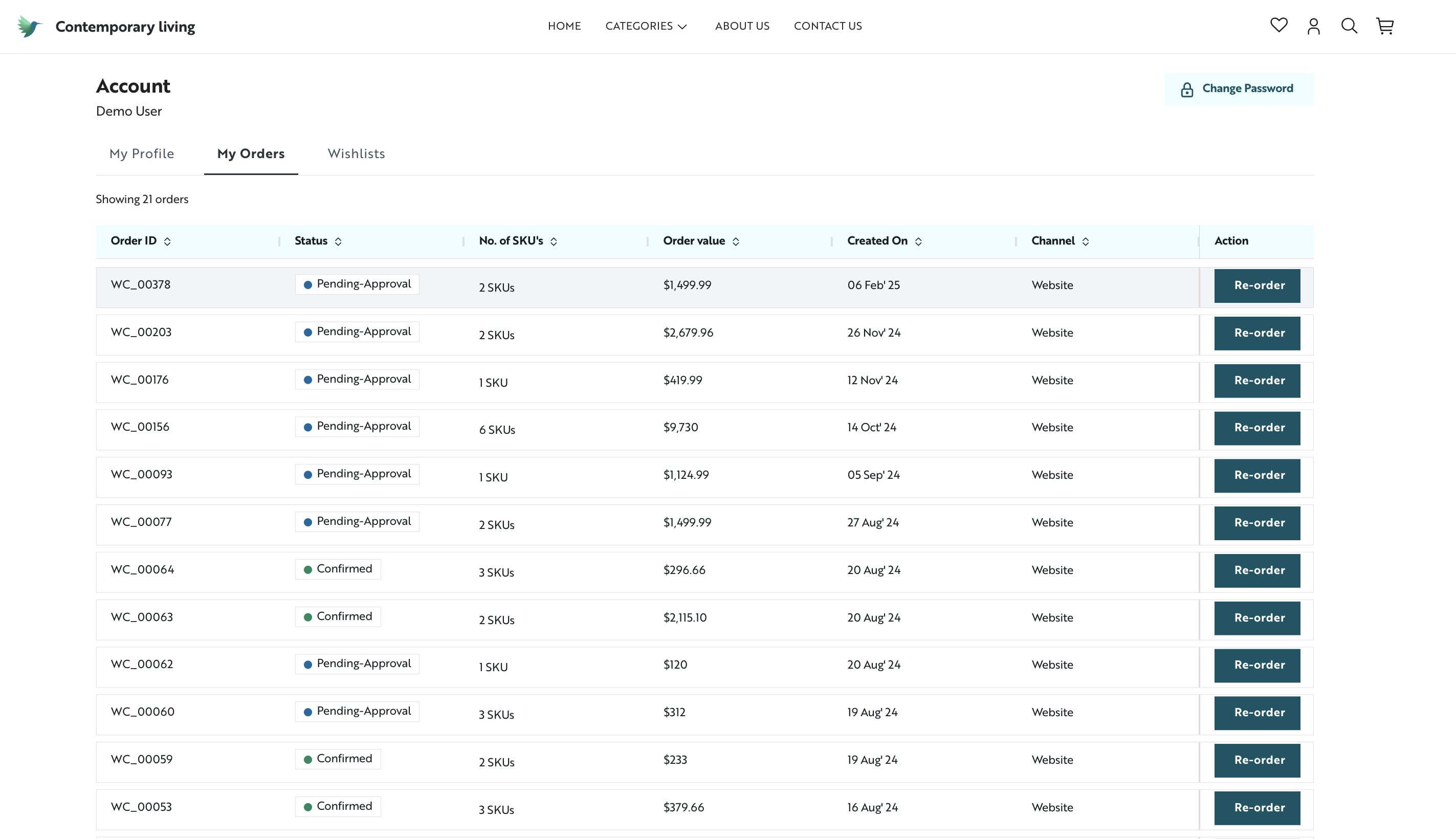
Task: Click the Order ID sort icon
Action: 168,241
